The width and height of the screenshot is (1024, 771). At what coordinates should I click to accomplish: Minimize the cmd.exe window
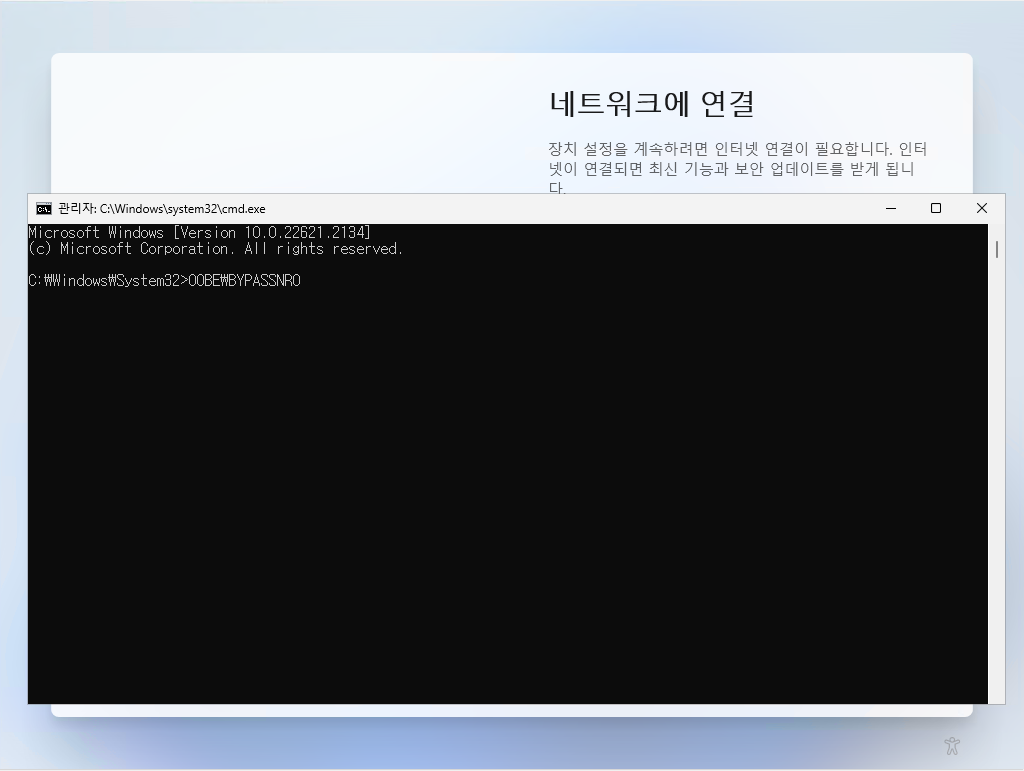coord(891,208)
